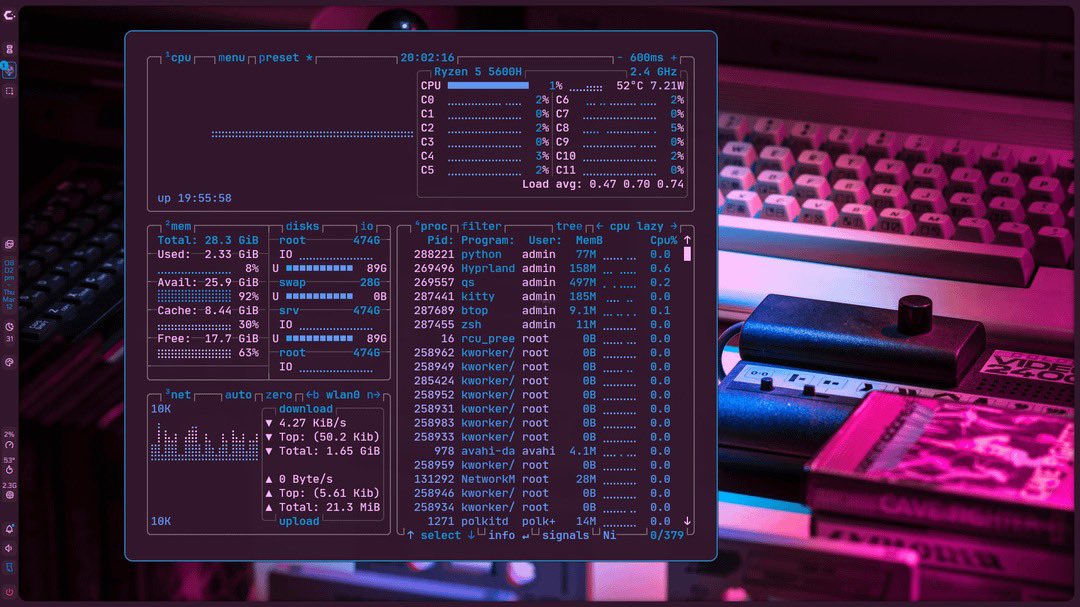
Task: Select kworker row with PID 258962
Action: tap(542, 353)
